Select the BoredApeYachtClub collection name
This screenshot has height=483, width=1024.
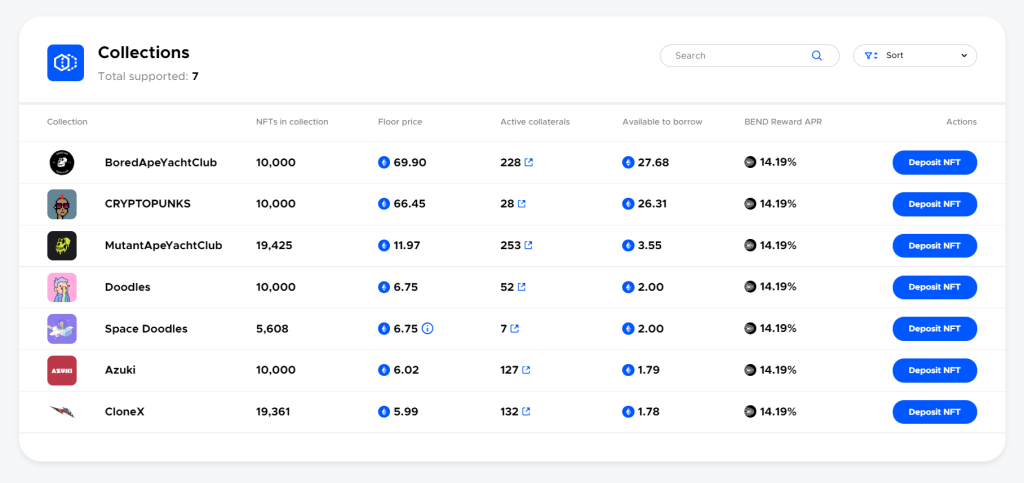[161, 163]
